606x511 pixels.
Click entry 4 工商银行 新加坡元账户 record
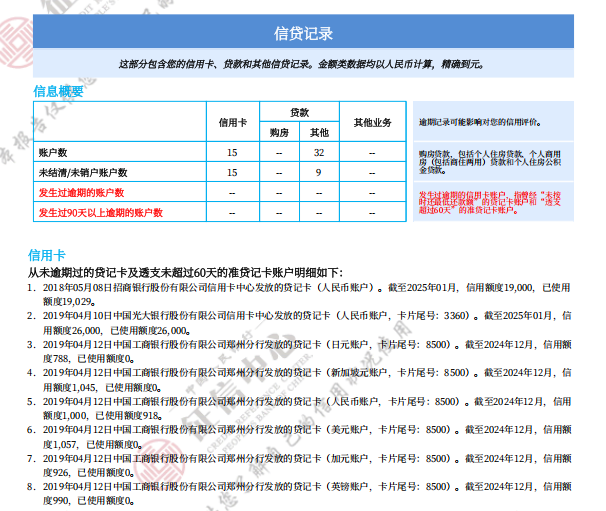click(300, 380)
